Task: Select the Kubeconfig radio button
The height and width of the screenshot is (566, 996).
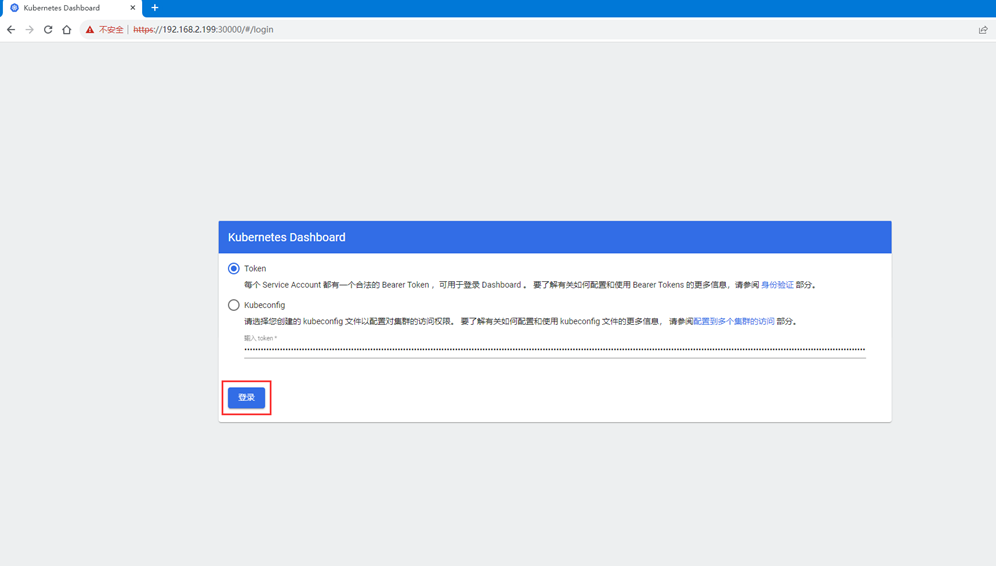Action: (x=234, y=305)
